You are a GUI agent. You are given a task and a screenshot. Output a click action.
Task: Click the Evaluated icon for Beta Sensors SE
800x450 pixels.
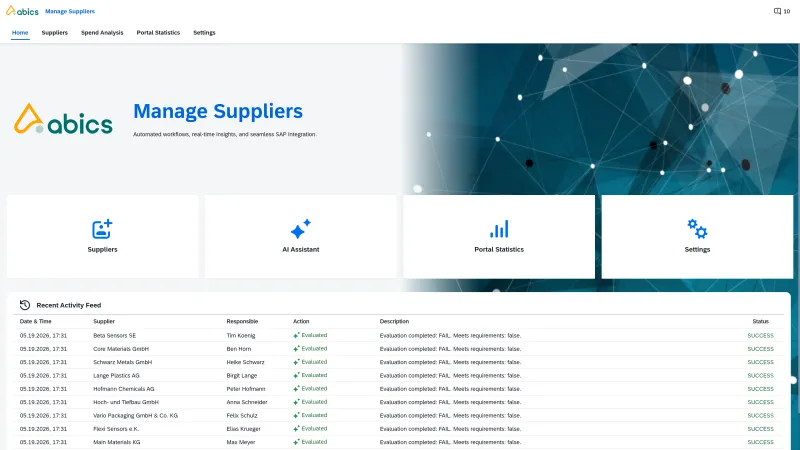[x=296, y=335]
